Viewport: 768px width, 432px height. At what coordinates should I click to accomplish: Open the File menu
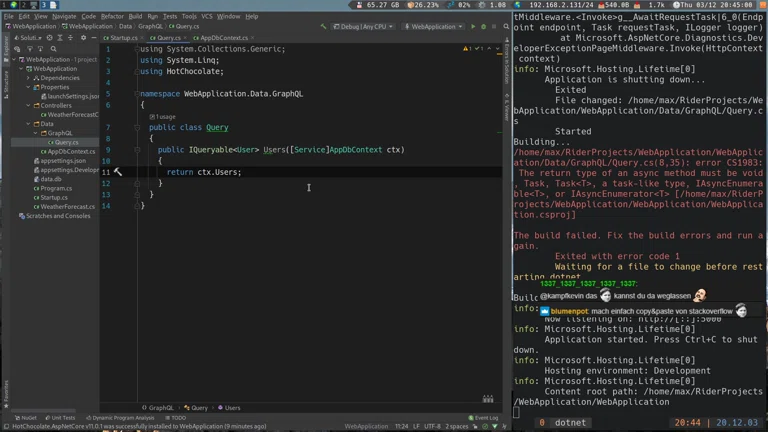point(9,16)
